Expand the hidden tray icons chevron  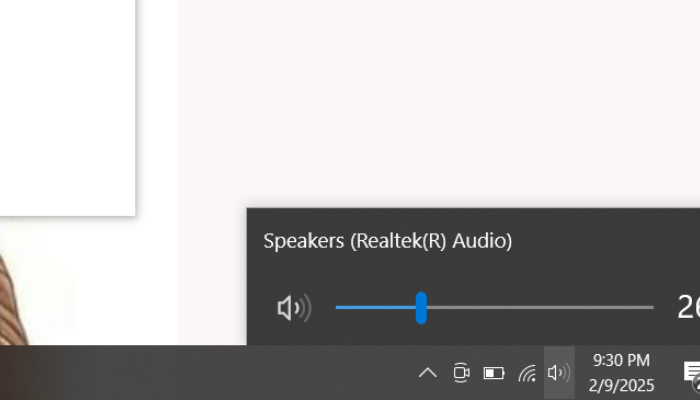click(x=427, y=373)
